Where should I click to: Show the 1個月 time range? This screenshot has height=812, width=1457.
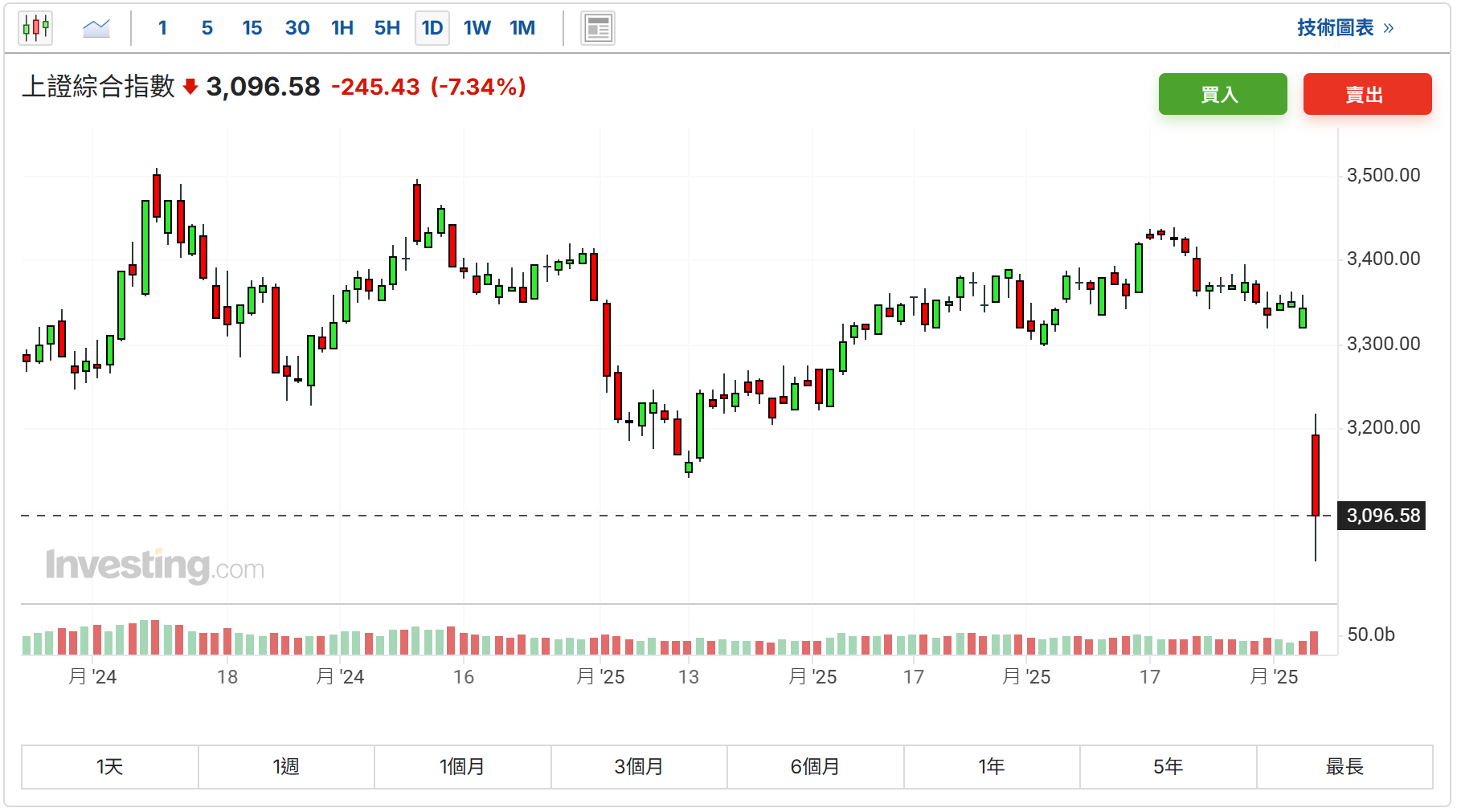click(x=462, y=767)
